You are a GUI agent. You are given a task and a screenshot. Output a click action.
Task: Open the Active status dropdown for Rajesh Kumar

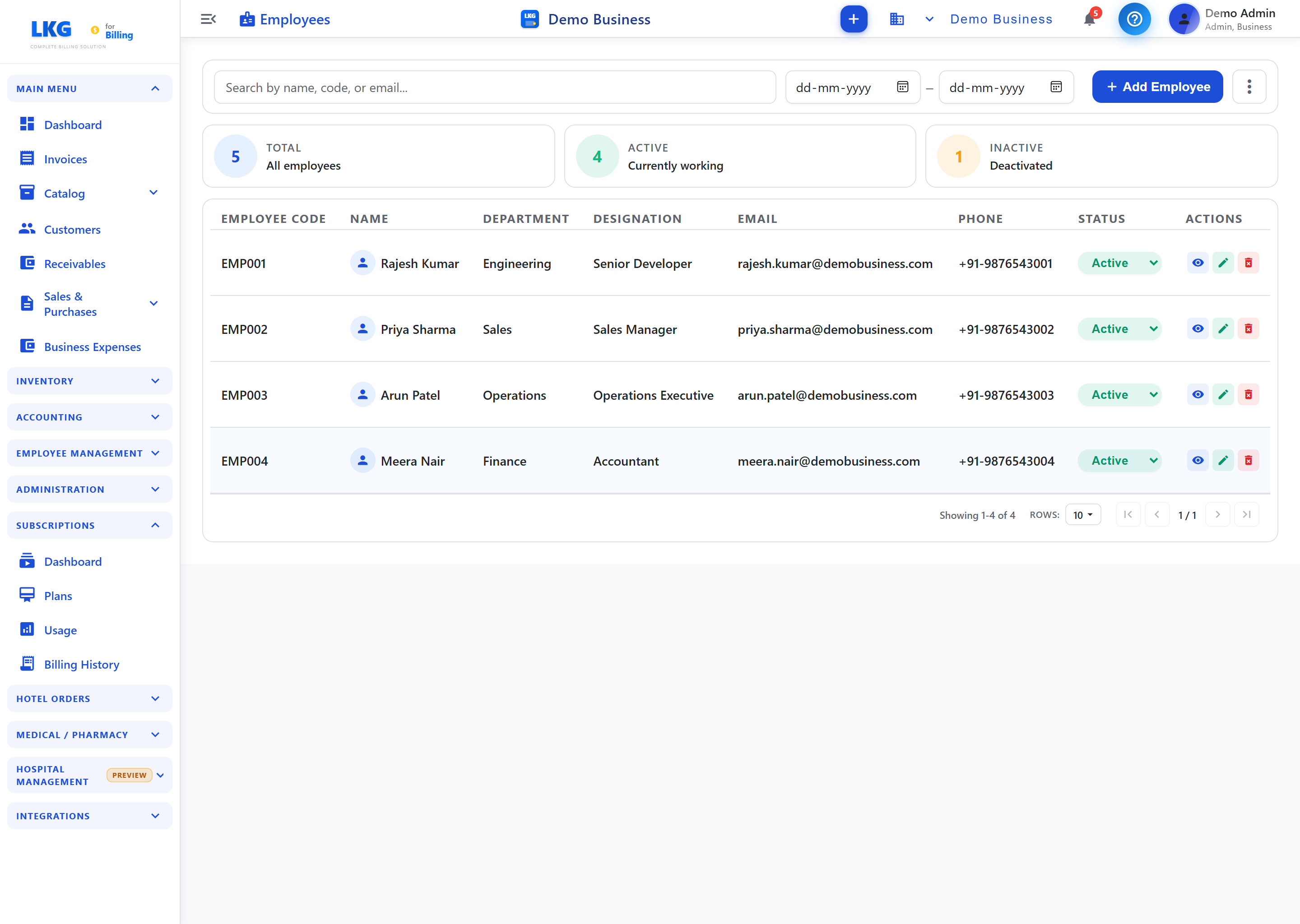point(1119,263)
